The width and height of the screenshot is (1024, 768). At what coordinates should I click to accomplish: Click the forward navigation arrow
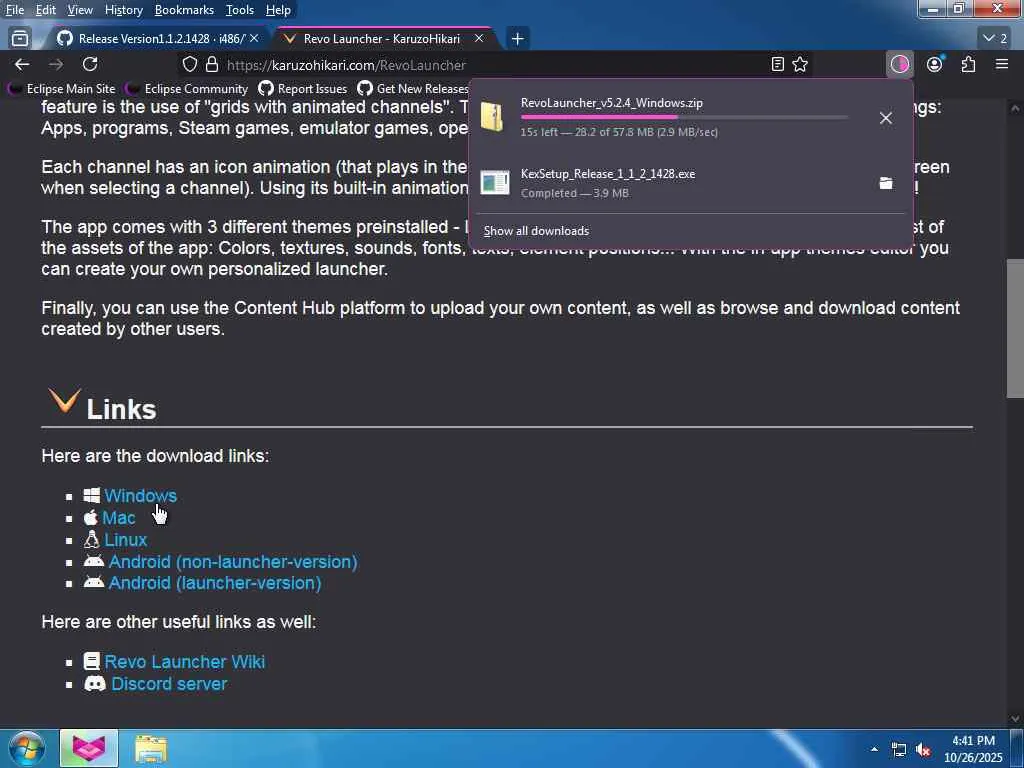[x=56, y=64]
